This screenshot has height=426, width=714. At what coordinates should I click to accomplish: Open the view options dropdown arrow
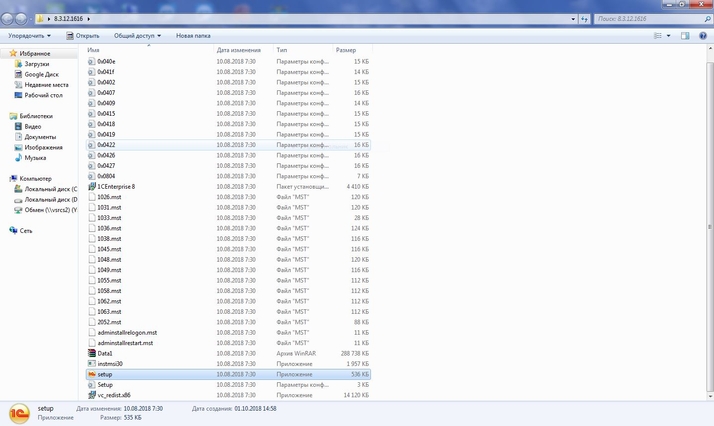tap(669, 35)
